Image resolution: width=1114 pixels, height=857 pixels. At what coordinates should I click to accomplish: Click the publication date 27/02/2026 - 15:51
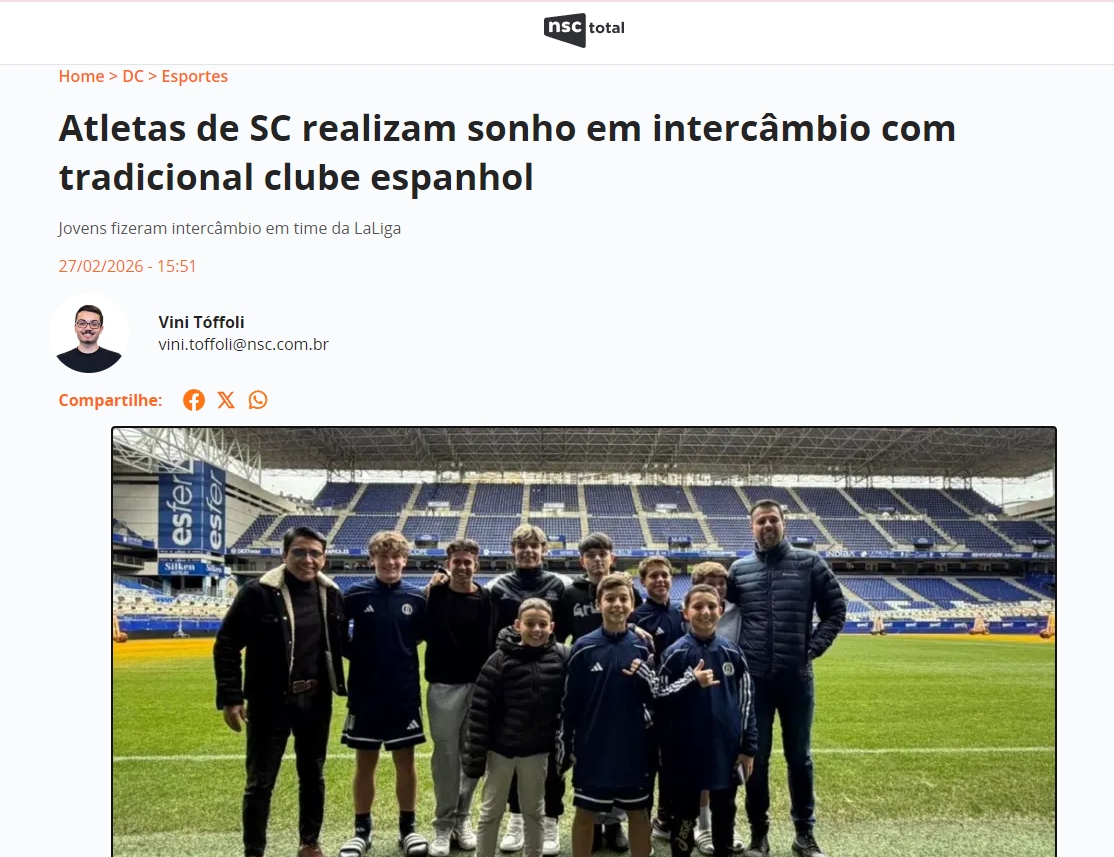(127, 266)
